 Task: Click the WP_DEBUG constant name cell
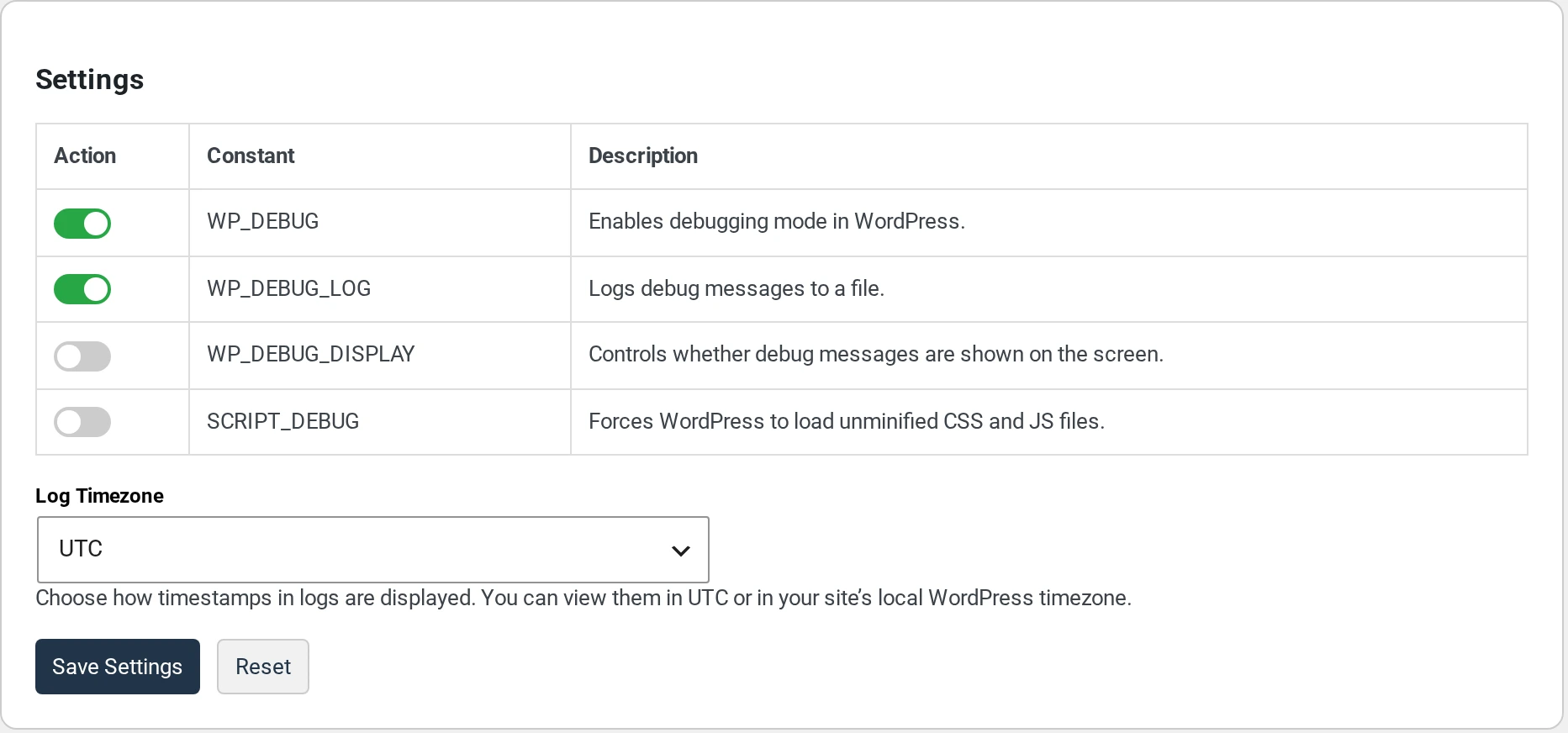coord(263,222)
